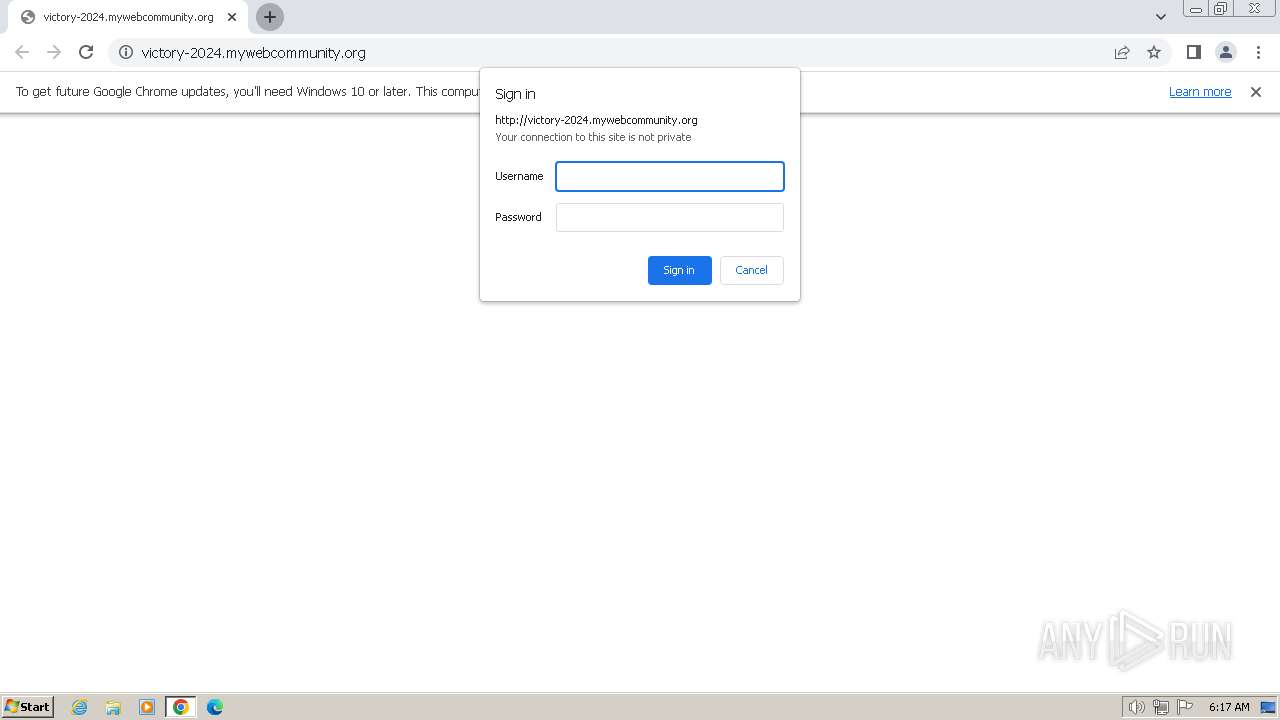Image resolution: width=1280 pixels, height=720 pixels.
Task: Launch Internet Explorer from taskbar
Action: tap(80, 707)
